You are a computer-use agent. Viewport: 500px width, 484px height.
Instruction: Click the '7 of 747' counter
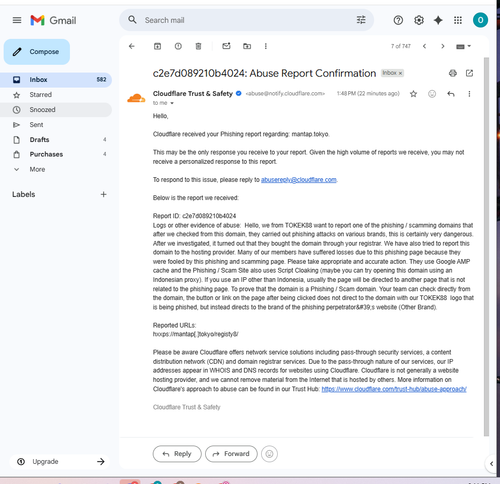(401, 46)
